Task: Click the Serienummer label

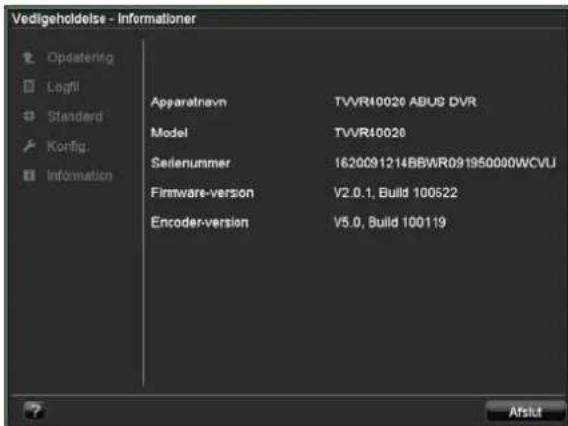Action: [x=191, y=163]
